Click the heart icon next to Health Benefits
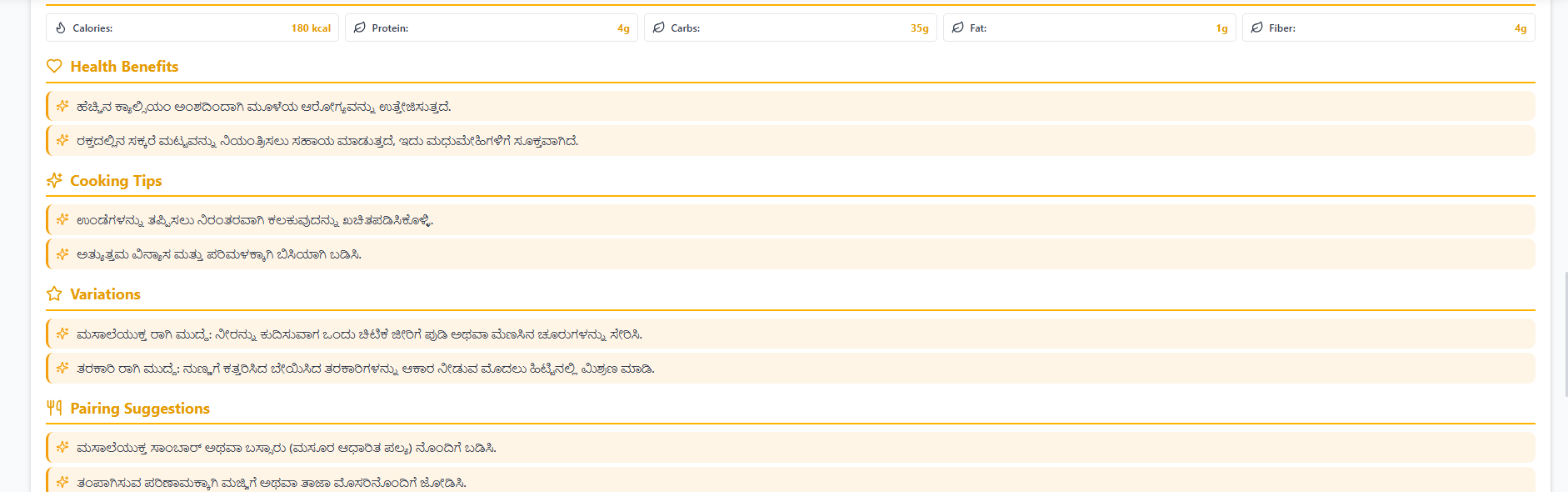 click(x=54, y=66)
